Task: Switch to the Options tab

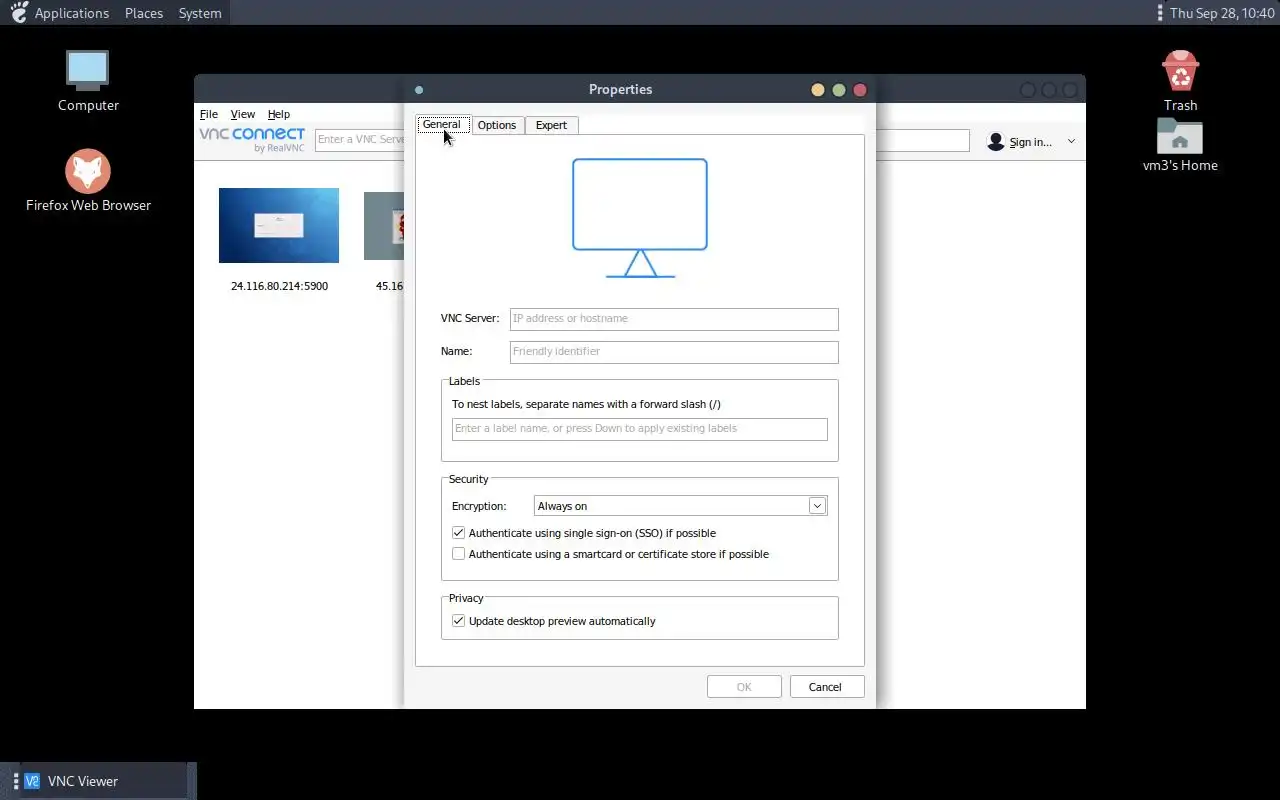Action: (497, 125)
